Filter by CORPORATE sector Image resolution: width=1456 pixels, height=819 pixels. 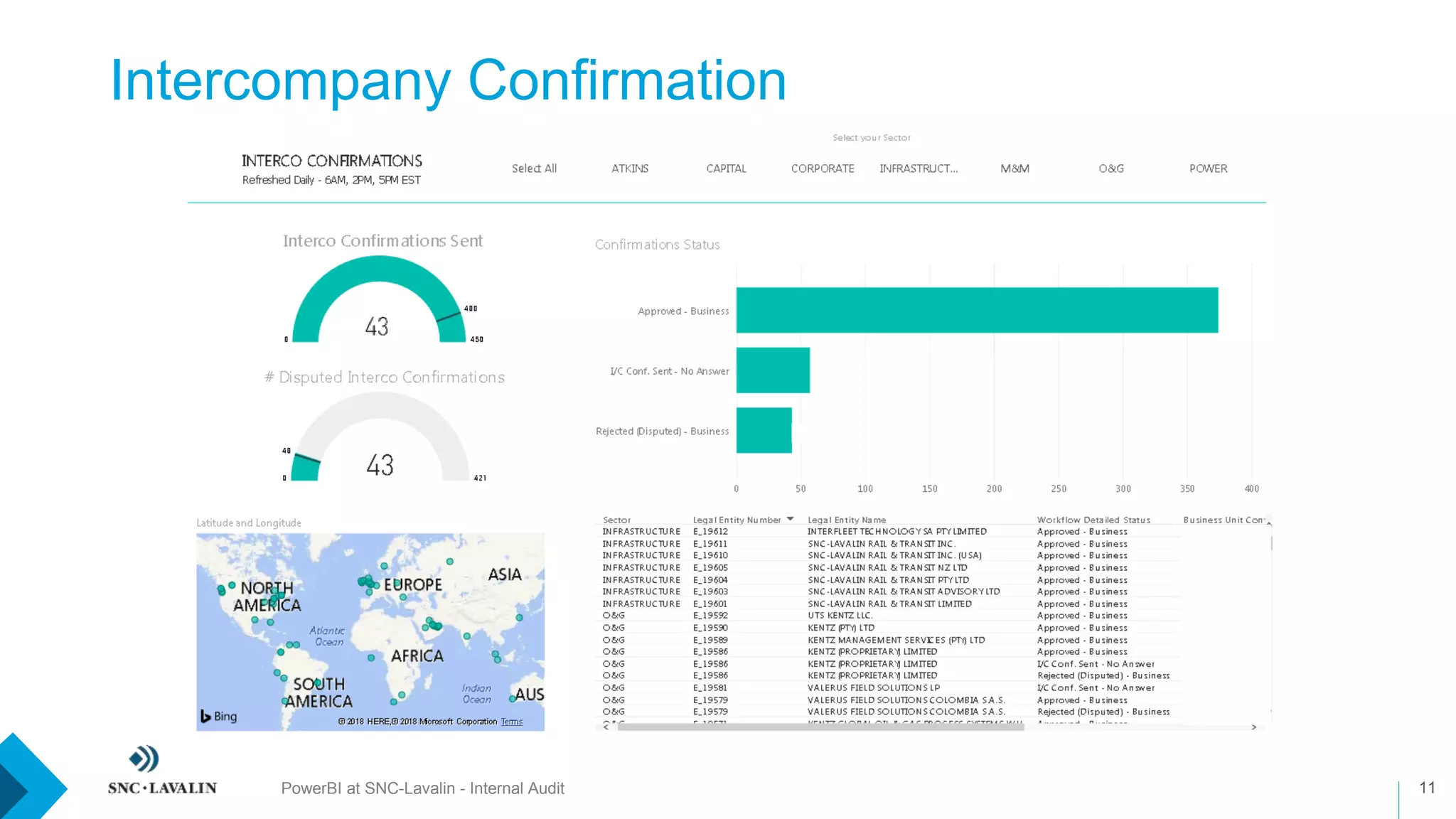pyautogui.click(x=823, y=168)
